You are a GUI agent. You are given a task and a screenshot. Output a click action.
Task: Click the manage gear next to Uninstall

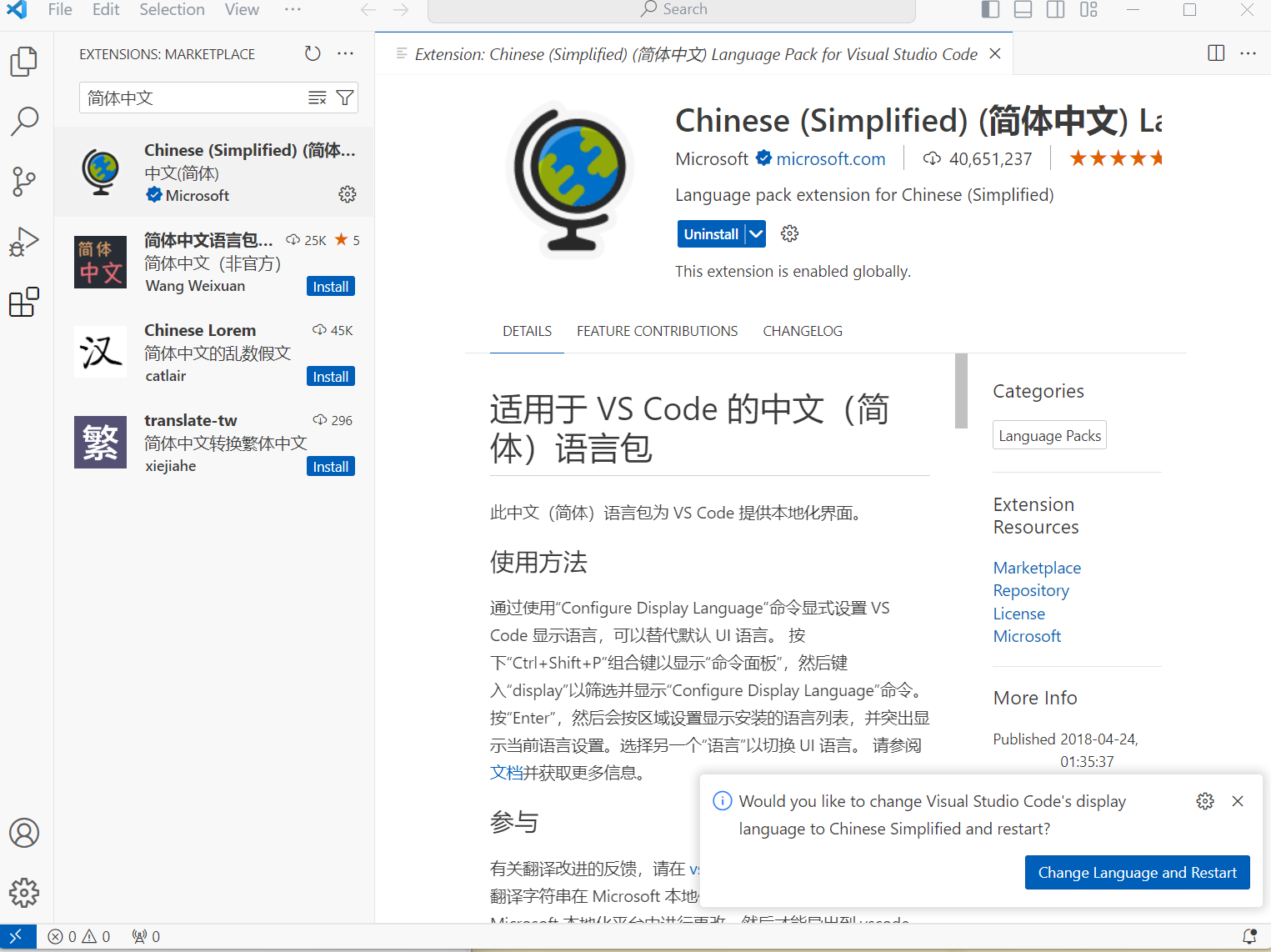click(x=789, y=233)
